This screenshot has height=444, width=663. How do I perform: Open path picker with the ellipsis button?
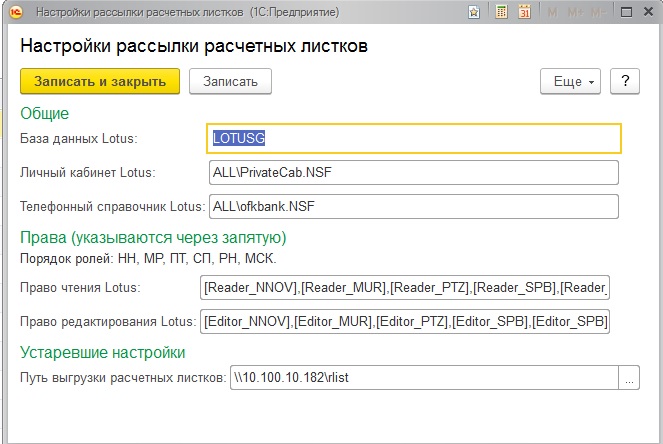[629, 379]
